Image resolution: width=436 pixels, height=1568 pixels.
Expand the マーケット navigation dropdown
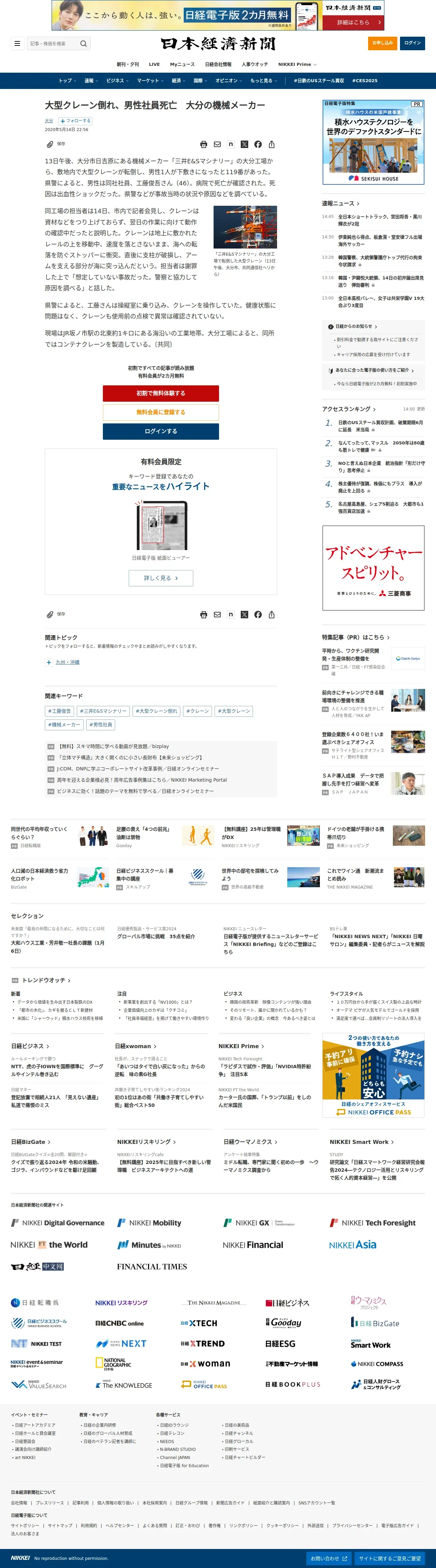pyautogui.click(x=150, y=81)
